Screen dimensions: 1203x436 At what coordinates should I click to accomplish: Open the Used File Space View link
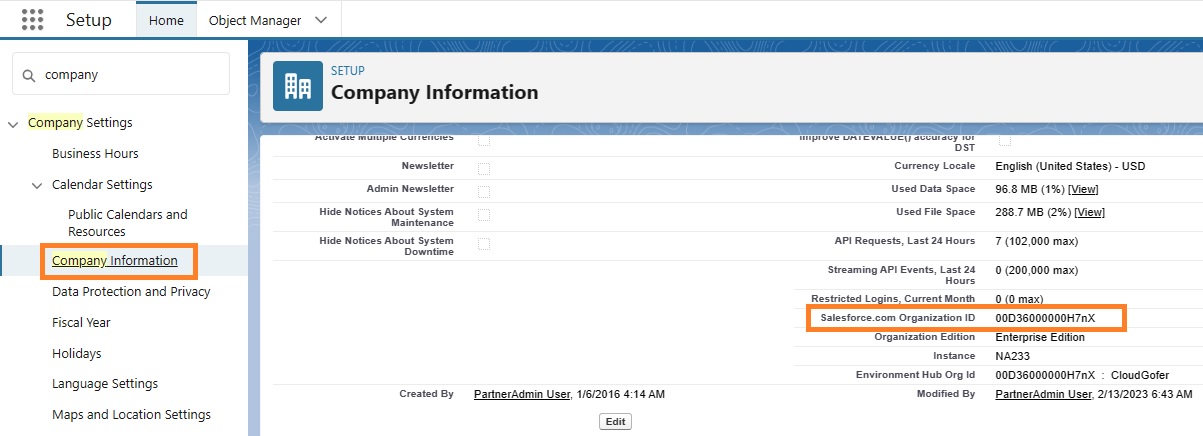pos(1089,212)
